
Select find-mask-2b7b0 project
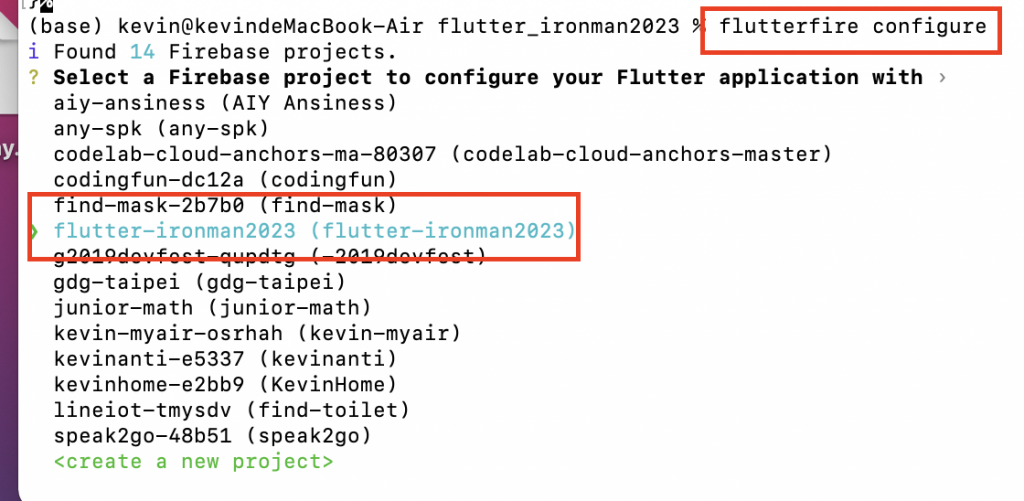225,206
